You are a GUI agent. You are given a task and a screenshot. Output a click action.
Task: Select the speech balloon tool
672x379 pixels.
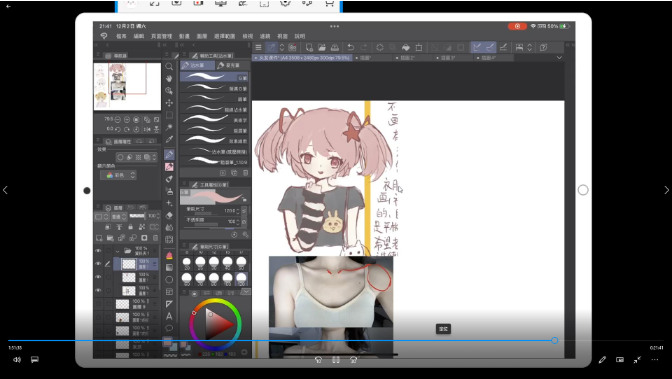click(169, 328)
